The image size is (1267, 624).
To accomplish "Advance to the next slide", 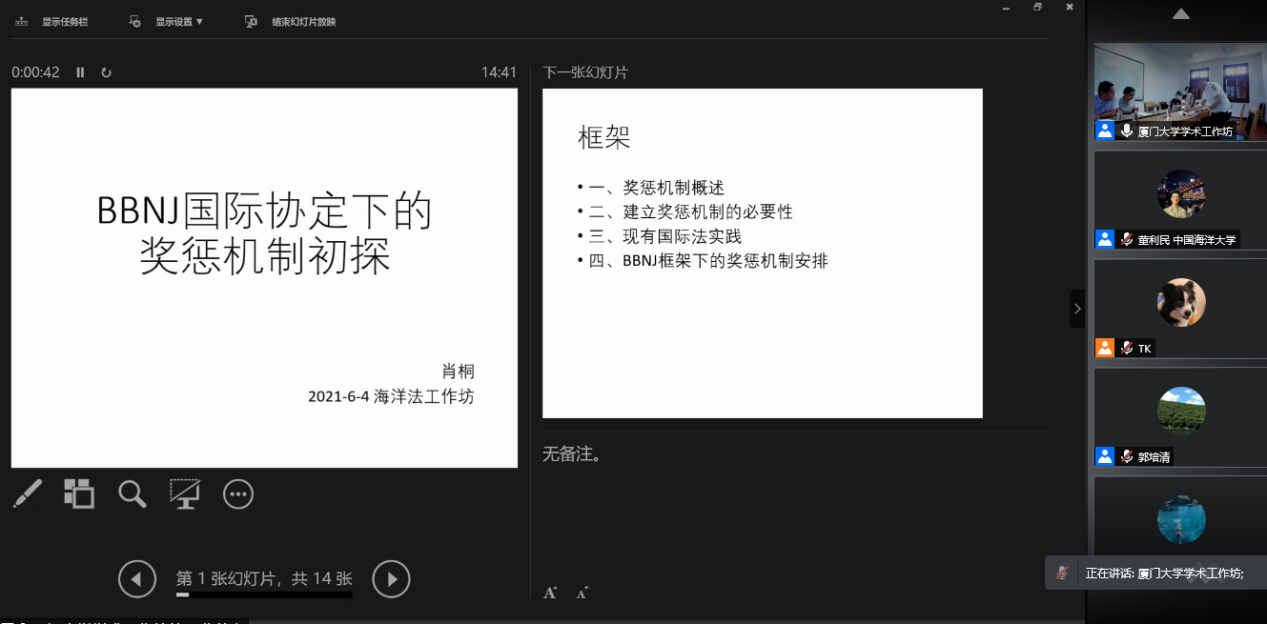I will 391,578.
